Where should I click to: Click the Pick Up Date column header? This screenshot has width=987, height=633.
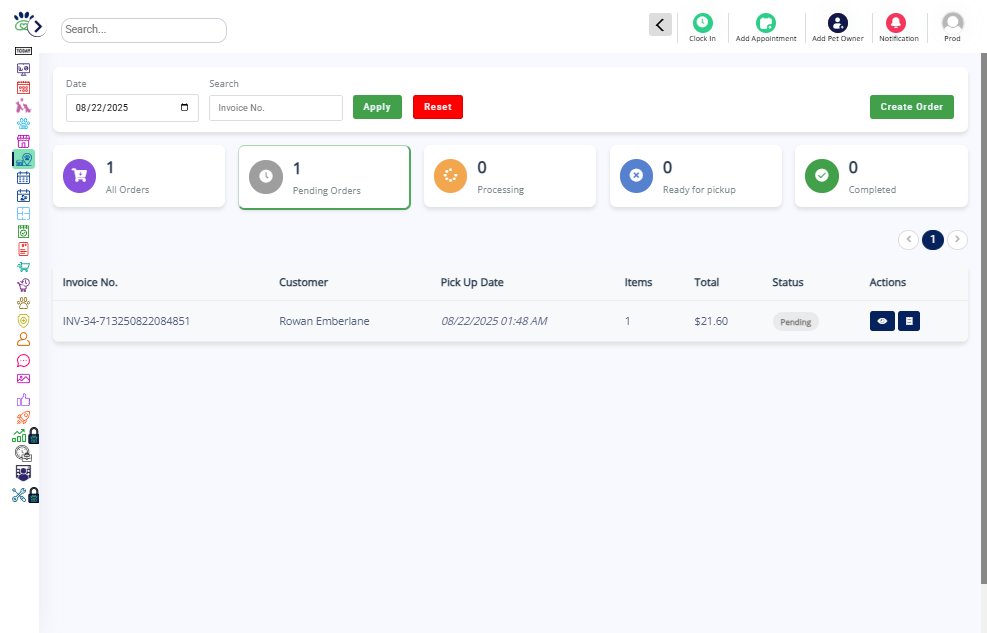(472, 283)
